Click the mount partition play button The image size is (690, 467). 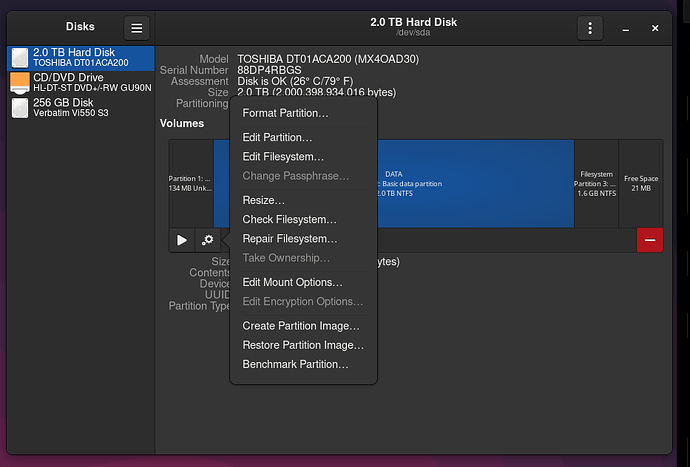pyautogui.click(x=182, y=240)
